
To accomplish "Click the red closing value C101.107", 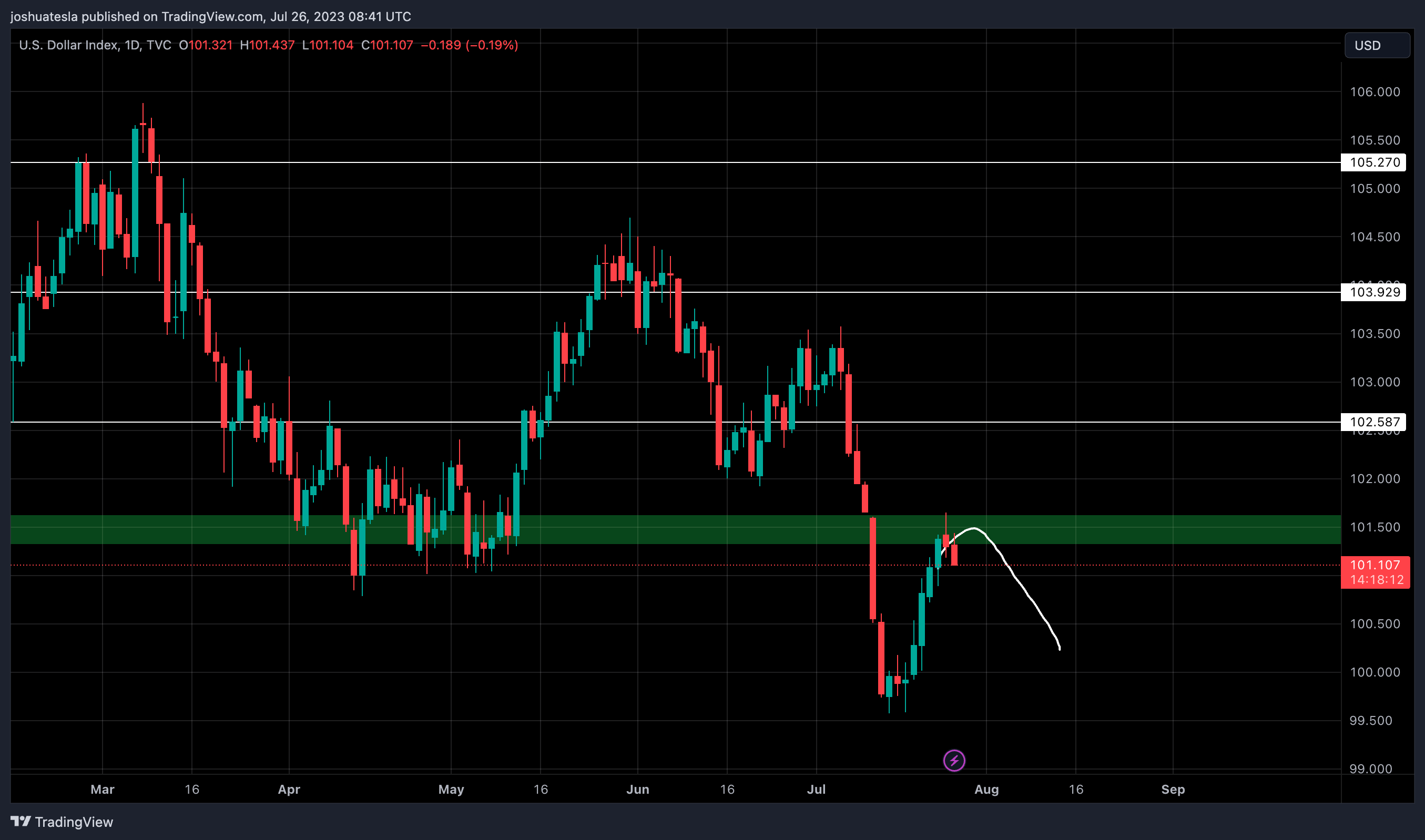I will click(387, 45).
